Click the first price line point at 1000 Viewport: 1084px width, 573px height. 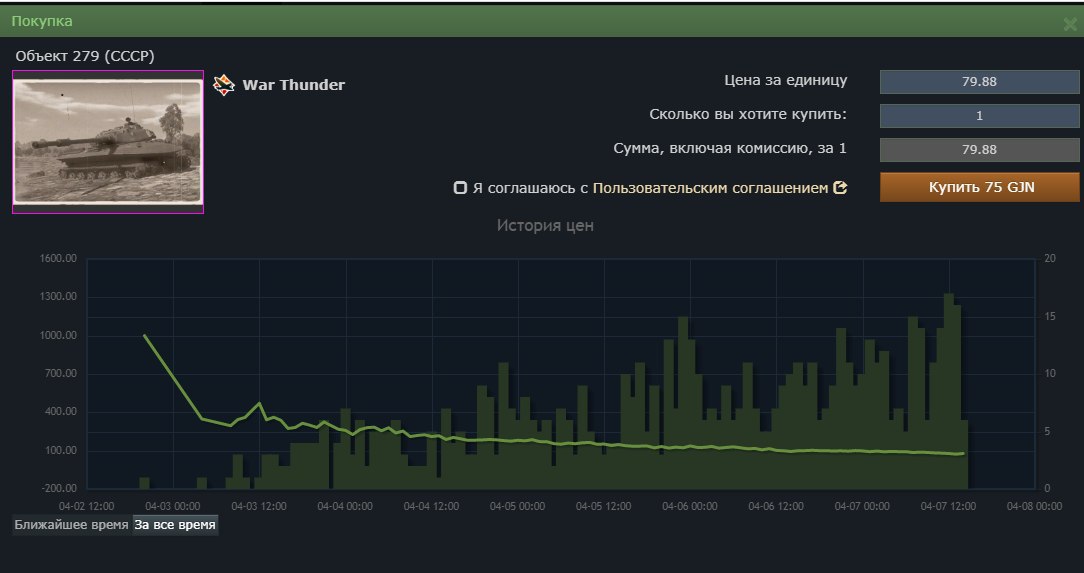click(x=144, y=335)
